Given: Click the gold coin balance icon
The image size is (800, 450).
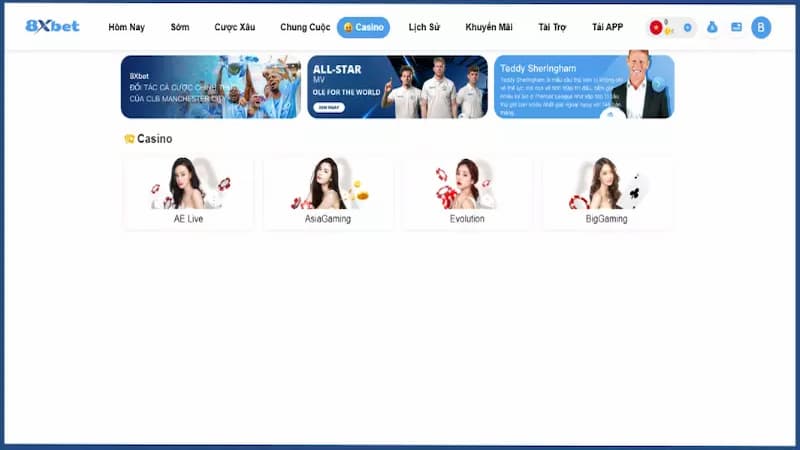Looking at the screenshot, I should coord(668,31).
